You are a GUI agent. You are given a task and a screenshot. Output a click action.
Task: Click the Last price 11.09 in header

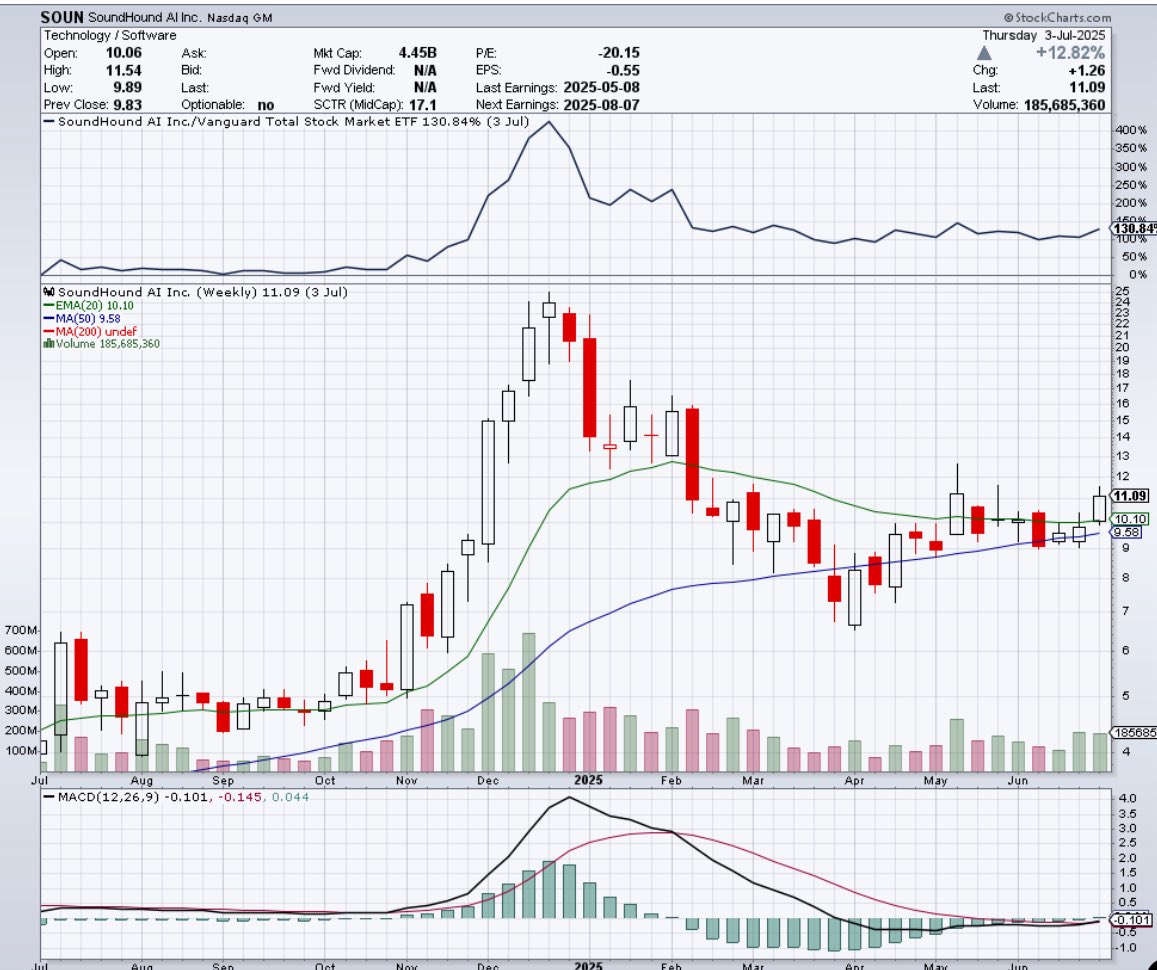(1088, 87)
